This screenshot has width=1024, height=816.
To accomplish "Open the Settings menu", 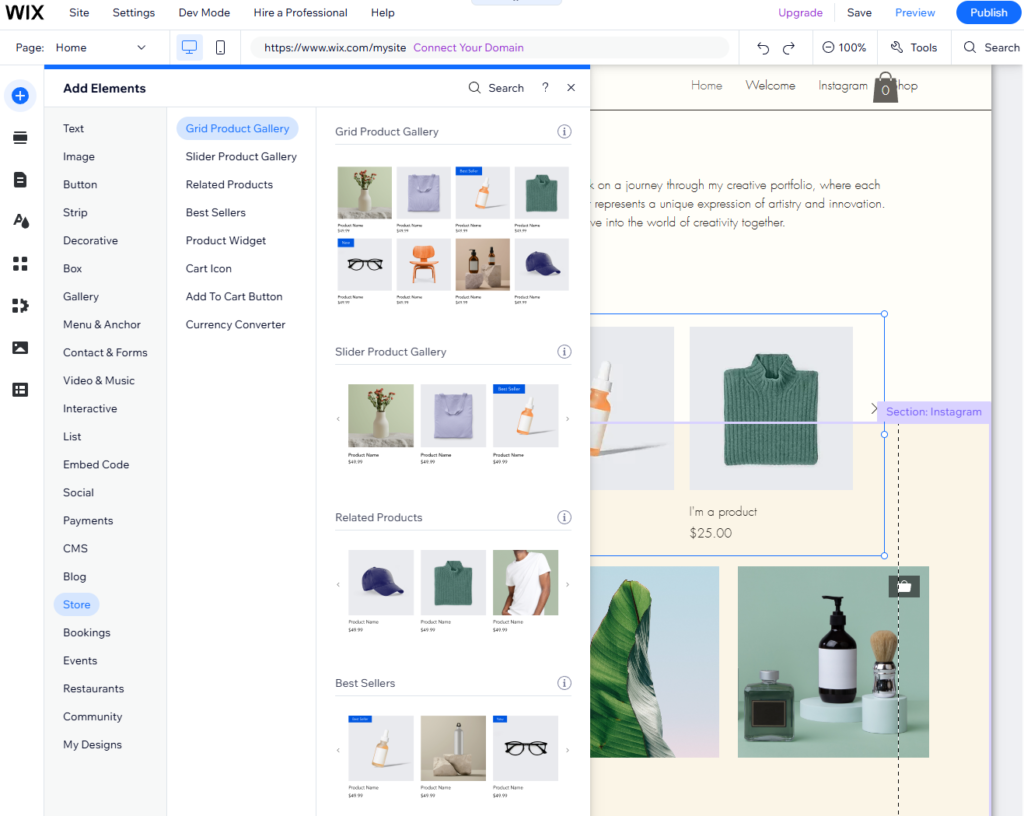I will click(133, 13).
